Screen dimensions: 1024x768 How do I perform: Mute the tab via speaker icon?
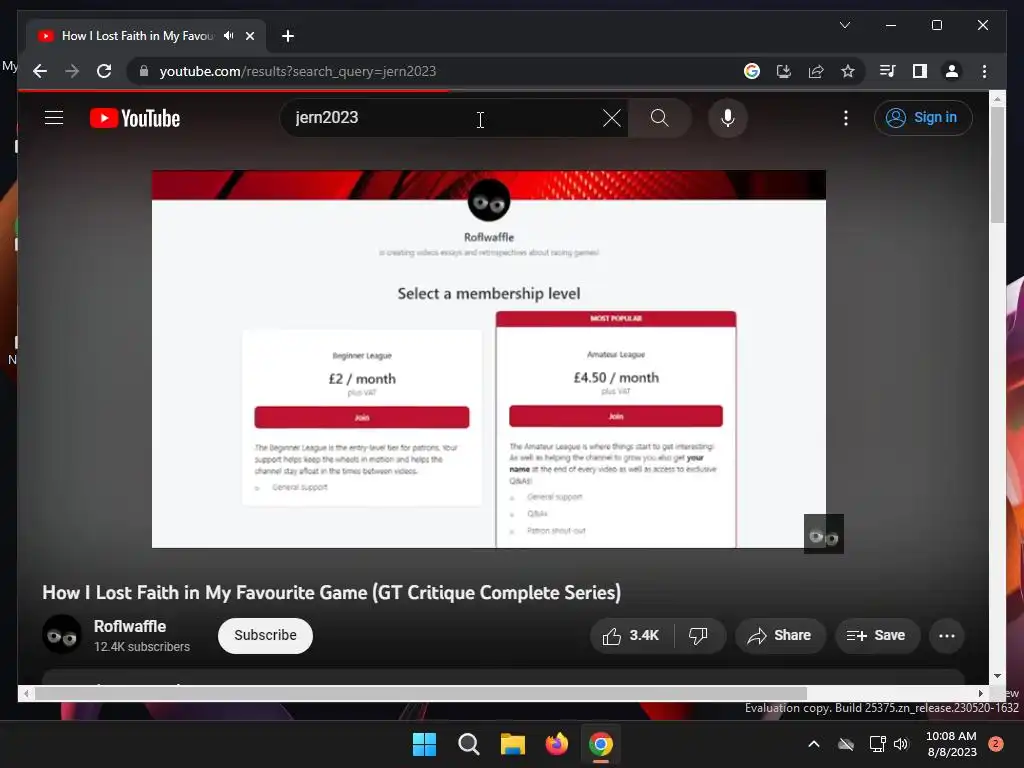coord(228,36)
